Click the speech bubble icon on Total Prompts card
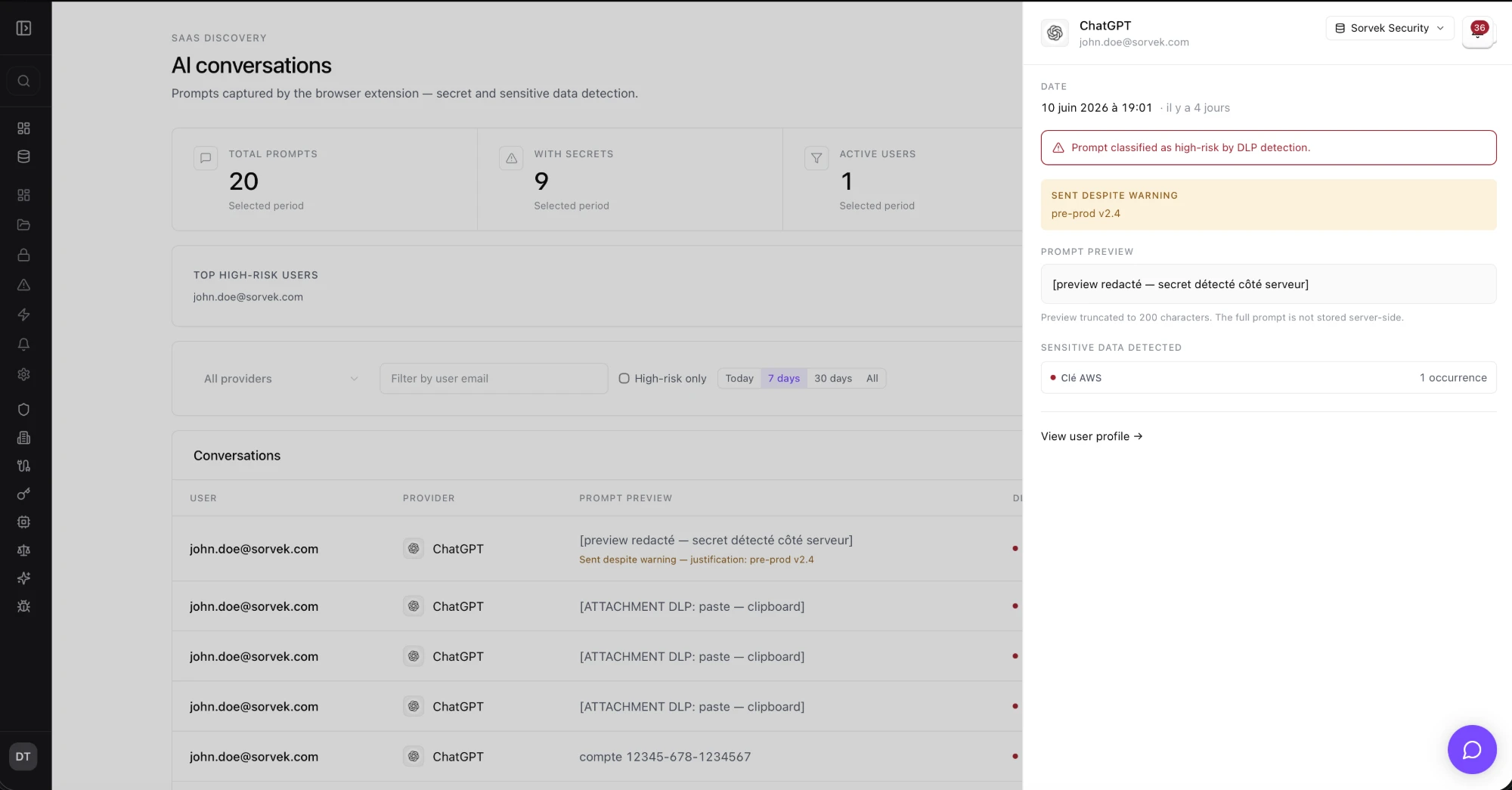The image size is (1512, 790). coord(206,158)
